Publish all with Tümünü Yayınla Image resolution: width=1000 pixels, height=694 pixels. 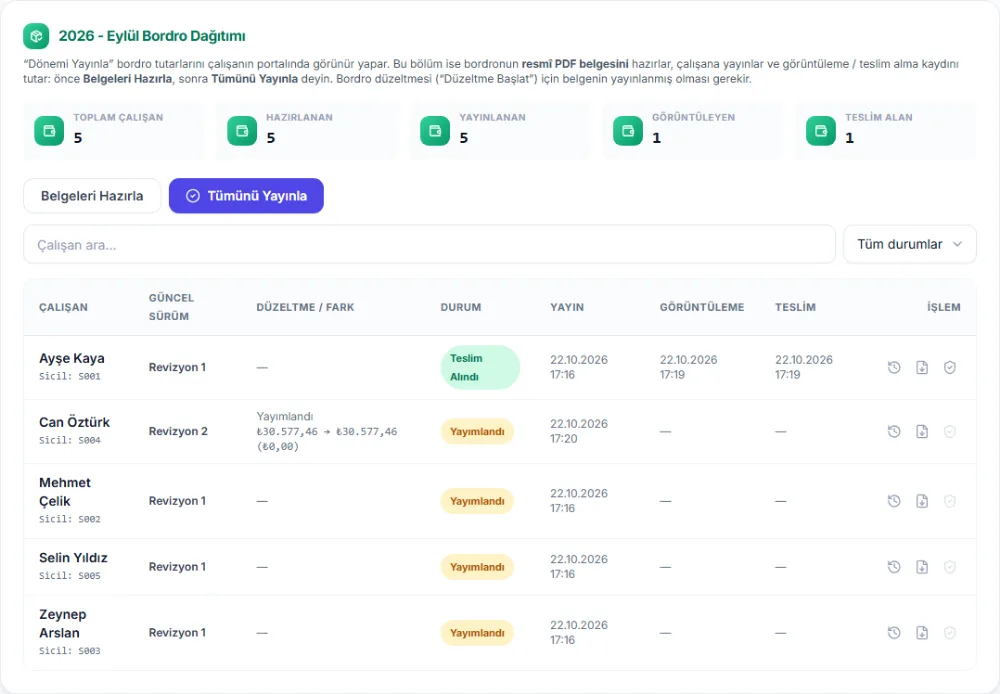coord(246,196)
